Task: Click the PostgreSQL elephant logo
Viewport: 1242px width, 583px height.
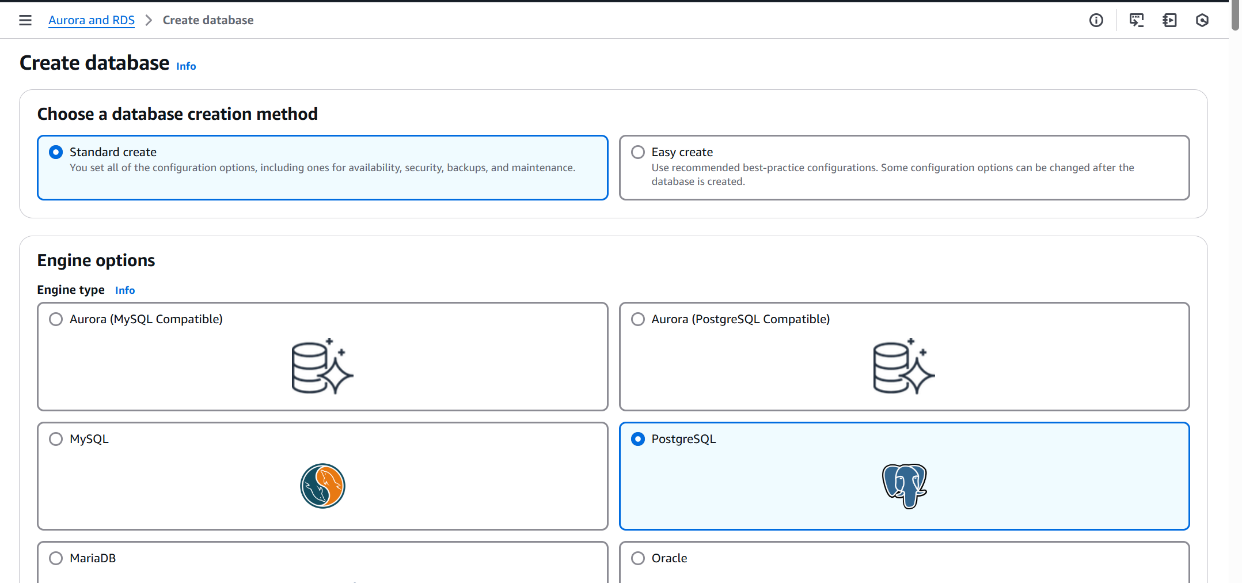Action: tap(904, 486)
